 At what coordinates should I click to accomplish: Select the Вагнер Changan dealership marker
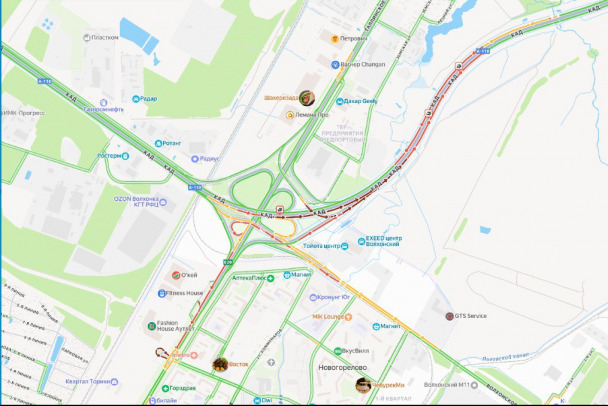pos(335,65)
